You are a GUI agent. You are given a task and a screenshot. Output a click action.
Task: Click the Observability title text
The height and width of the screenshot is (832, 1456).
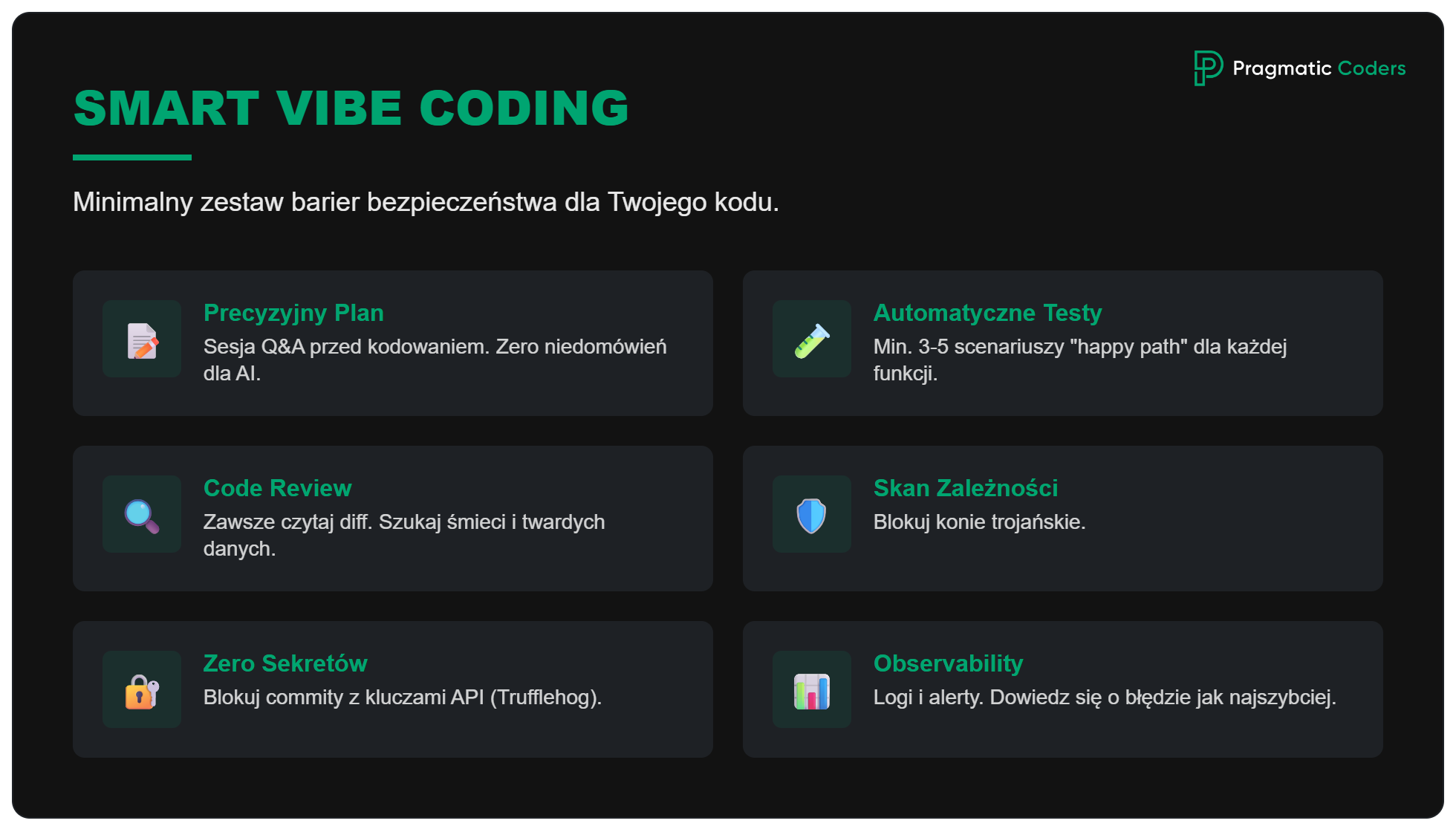(x=948, y=663)
